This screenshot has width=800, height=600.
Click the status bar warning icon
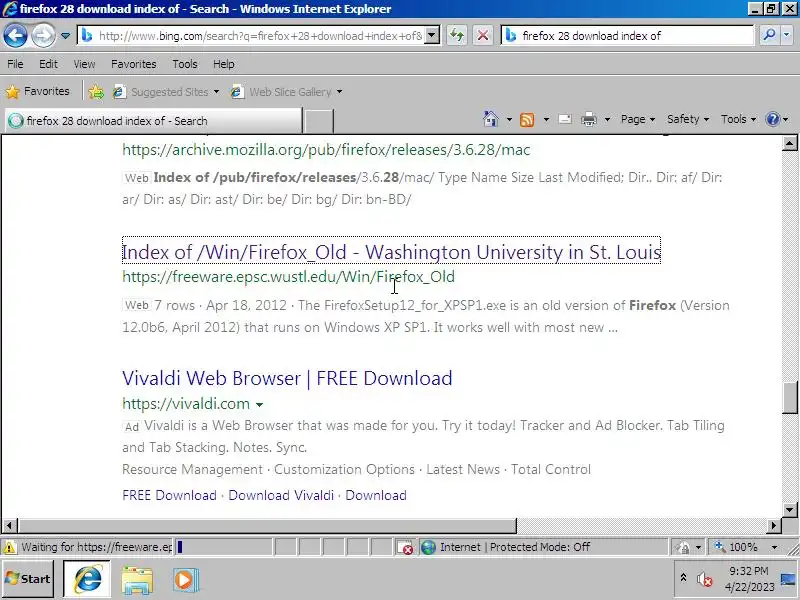pyautogui.click(x=9, y=547)
